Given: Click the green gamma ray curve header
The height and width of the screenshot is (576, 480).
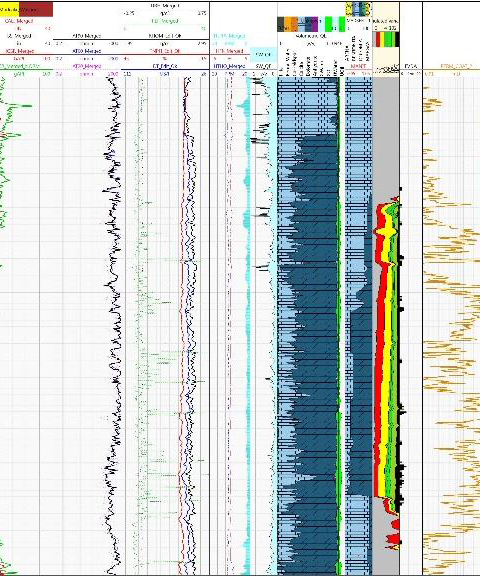Looking at the screenshot, I should (20, 66).
